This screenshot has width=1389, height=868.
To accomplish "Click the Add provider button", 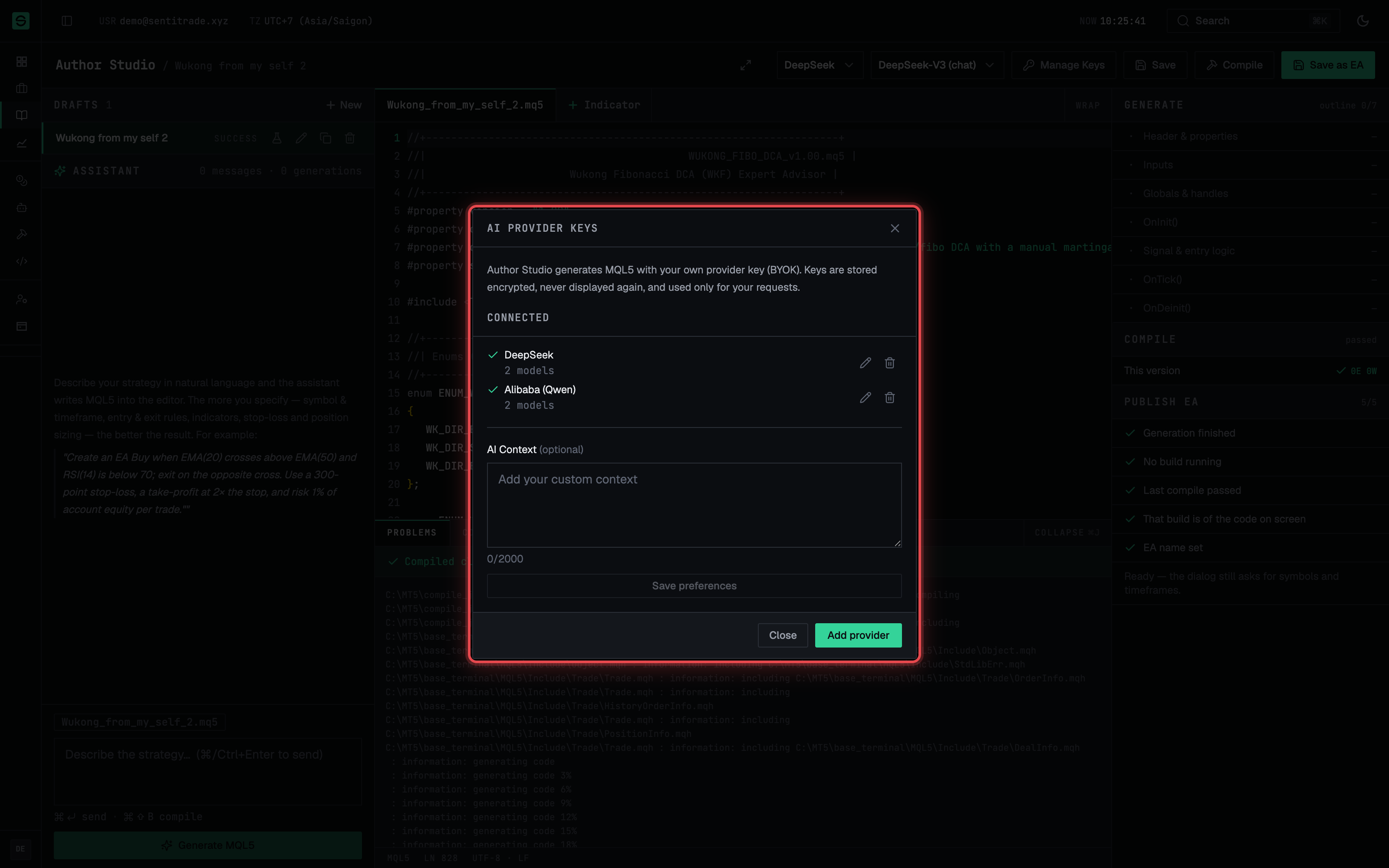I will pyautogui.click(x=858, y=635).
